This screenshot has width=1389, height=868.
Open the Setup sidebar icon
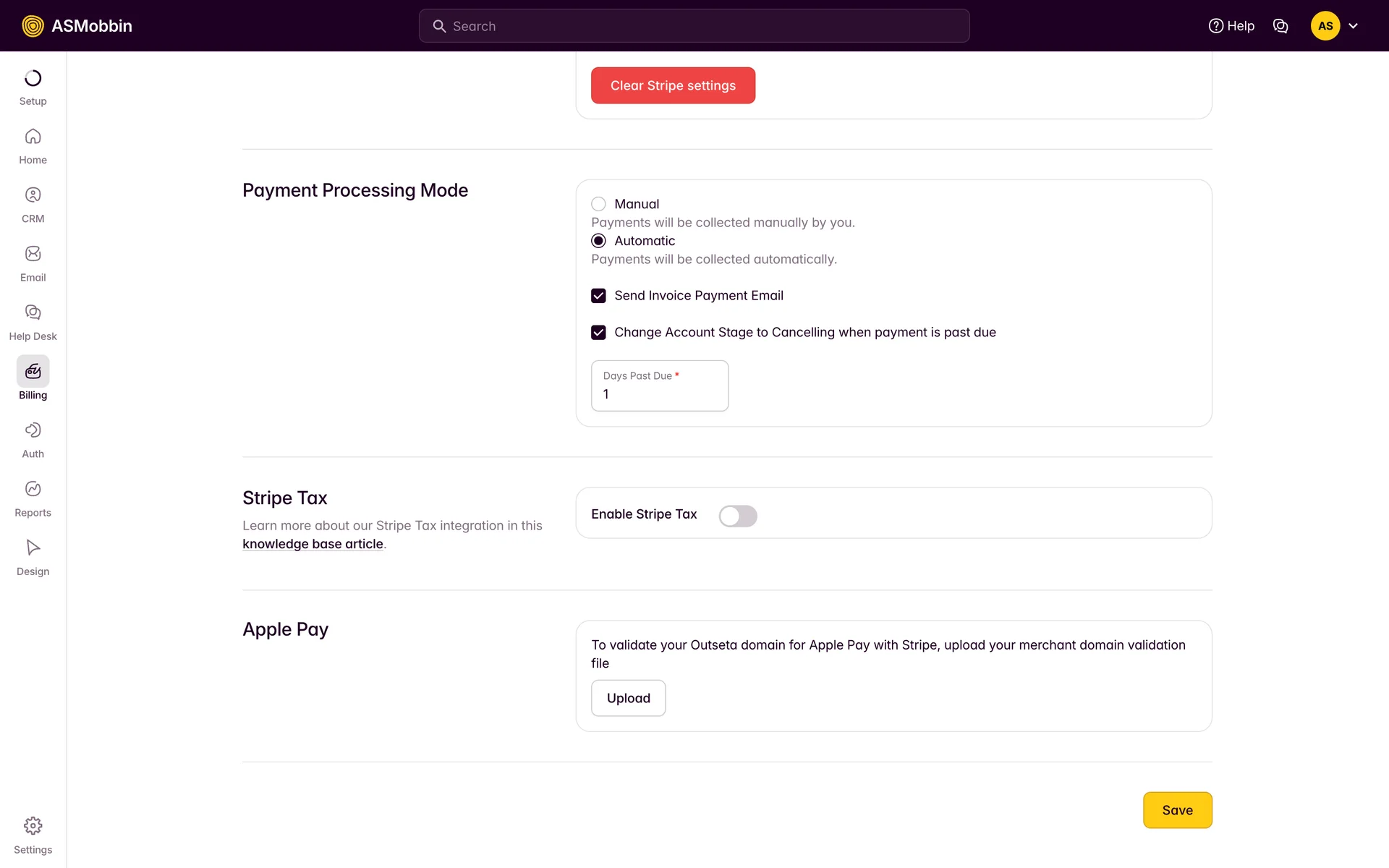(33, 78)
